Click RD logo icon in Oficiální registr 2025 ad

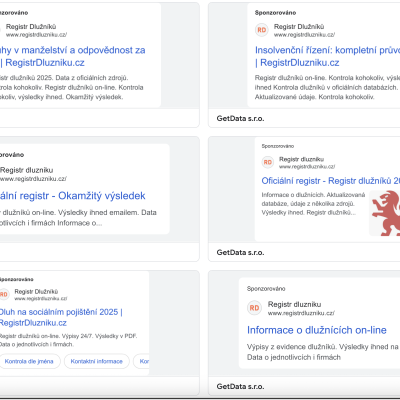tap(268, 162)
